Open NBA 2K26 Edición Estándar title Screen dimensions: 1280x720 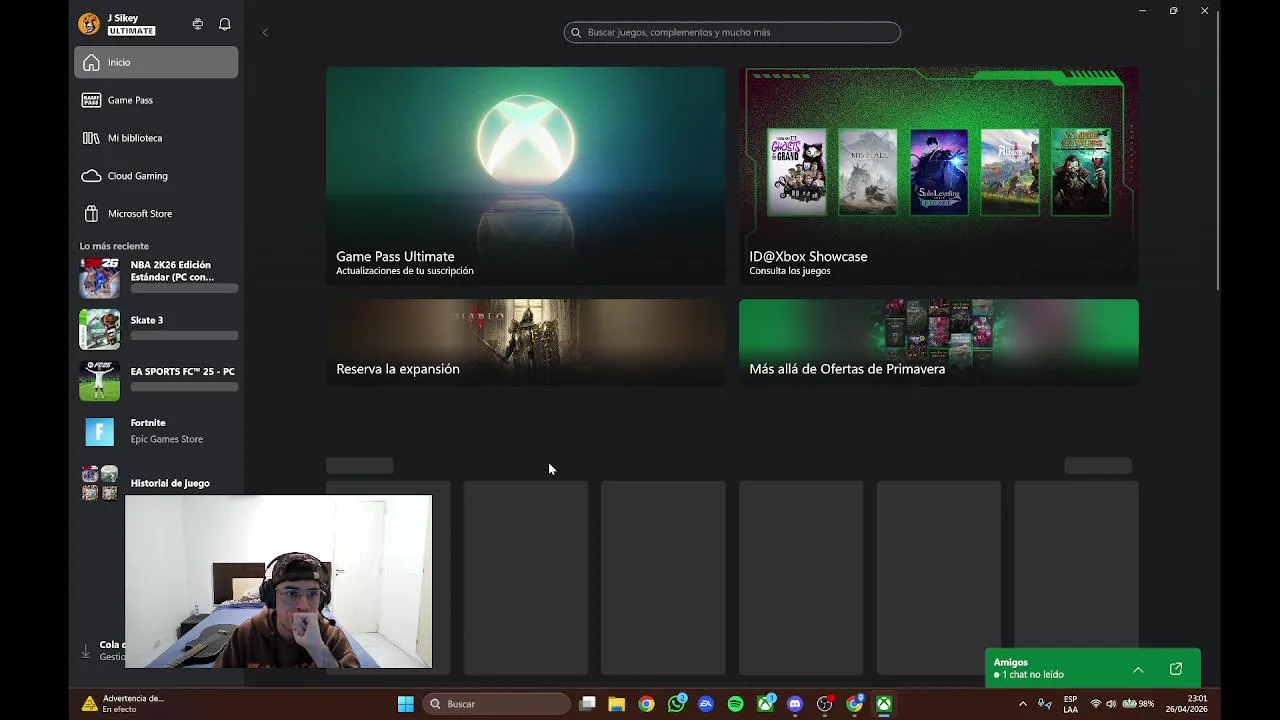pyautogui.click(x=172, y=271)
